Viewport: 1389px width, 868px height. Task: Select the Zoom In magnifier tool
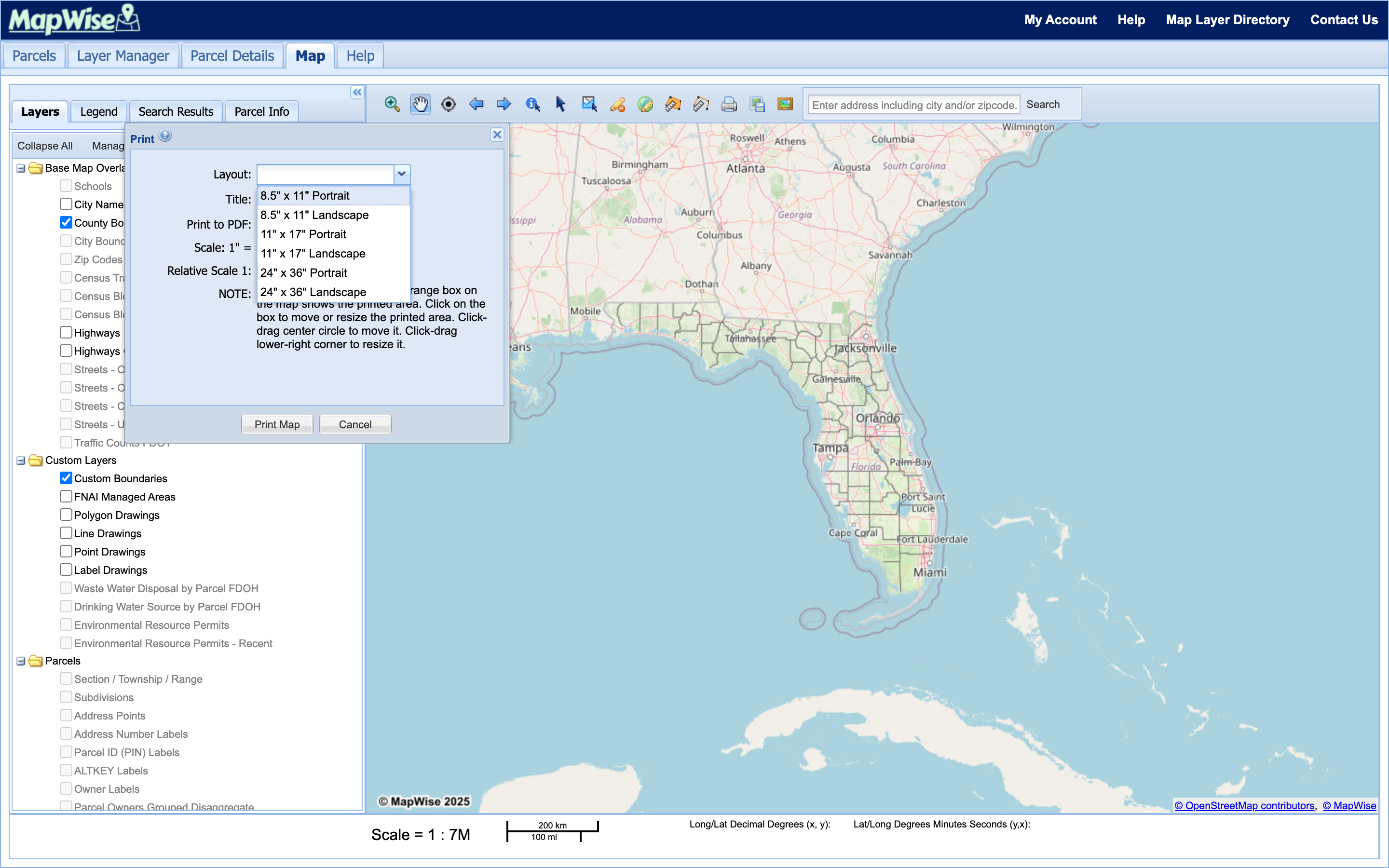[x=392, y=104]
